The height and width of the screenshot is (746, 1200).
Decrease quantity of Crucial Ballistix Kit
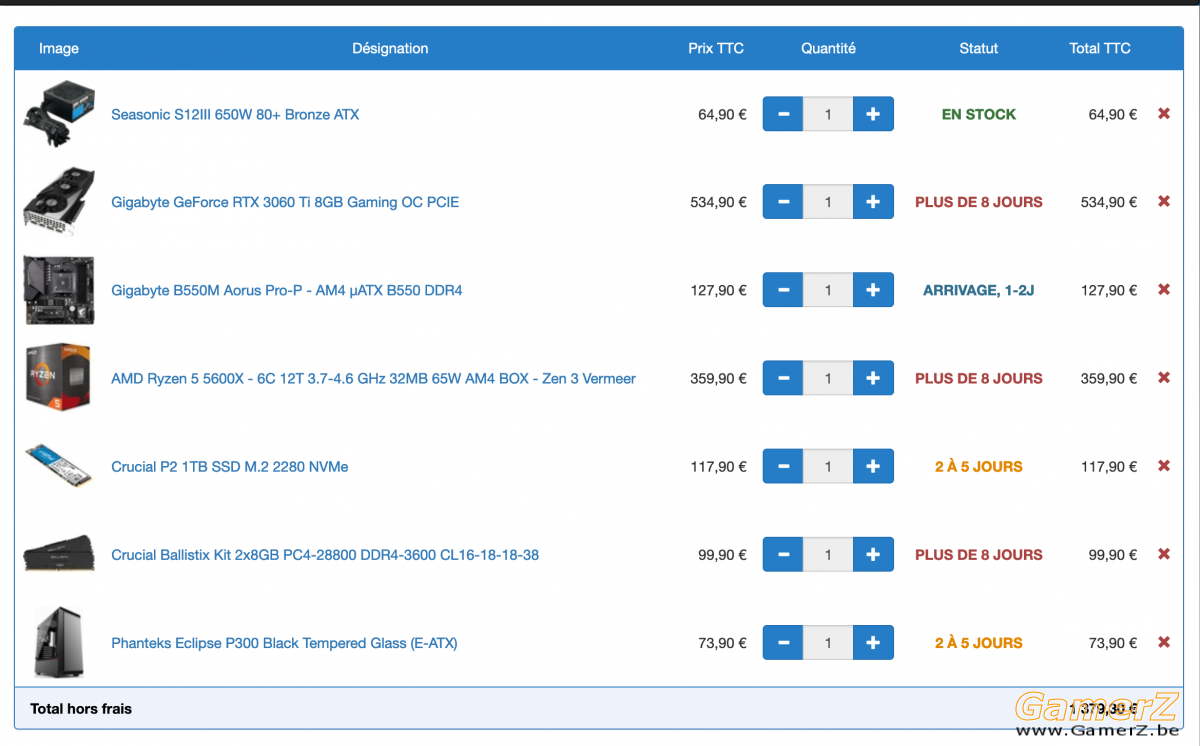tap(783, 554)
